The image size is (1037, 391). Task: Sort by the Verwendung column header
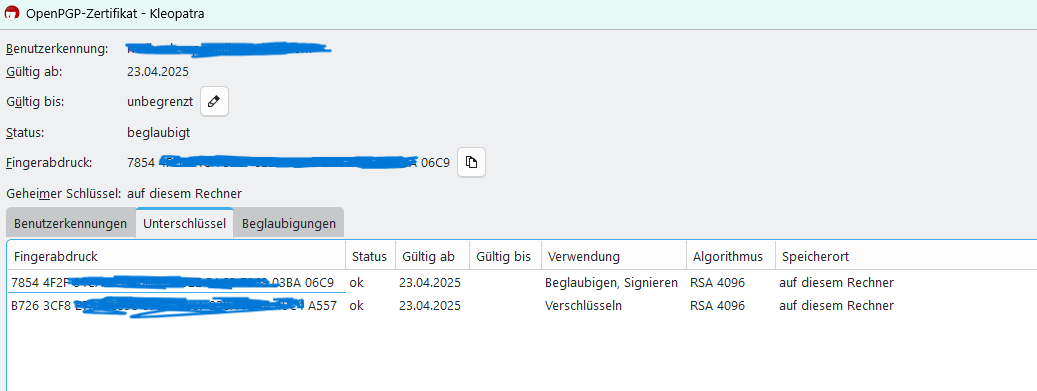(614, 256)
